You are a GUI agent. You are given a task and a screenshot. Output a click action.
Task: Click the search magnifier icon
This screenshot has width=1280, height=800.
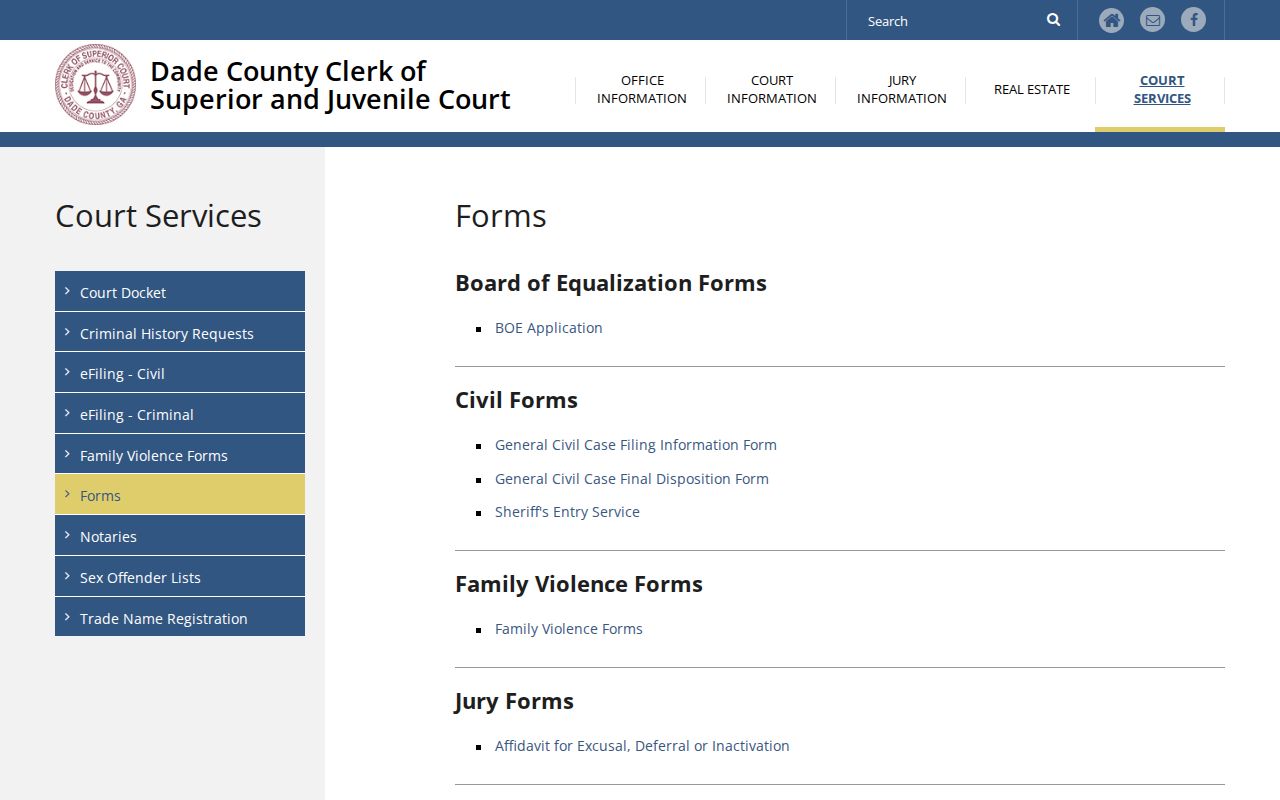tap(1053, 20)
